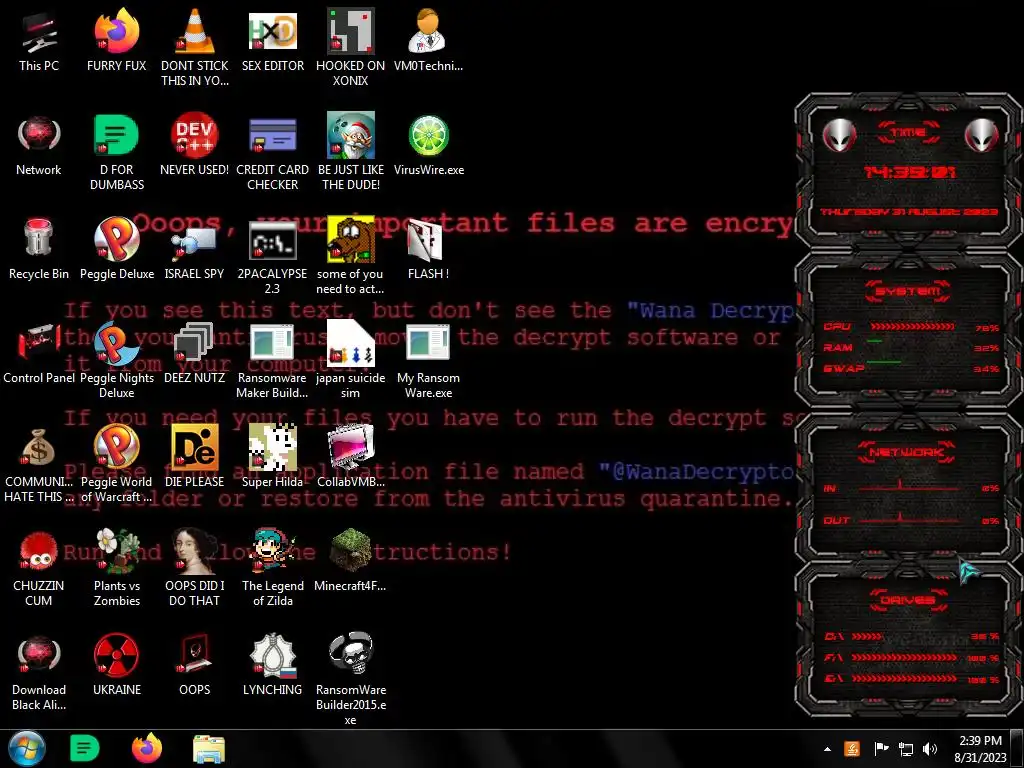Click the C:\ drive usage bar
Viewport: 1024px width, 768px height.
[x=867, y=636]
